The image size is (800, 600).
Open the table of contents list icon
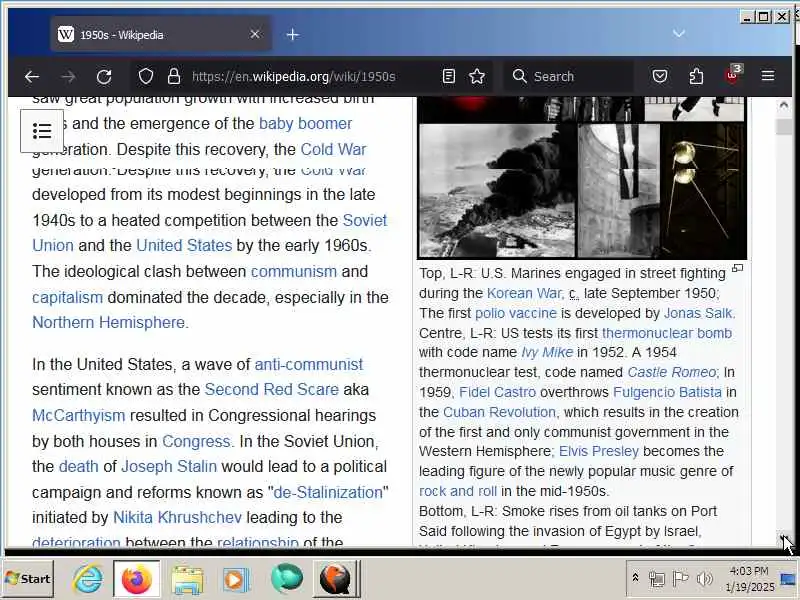point(42,131)
